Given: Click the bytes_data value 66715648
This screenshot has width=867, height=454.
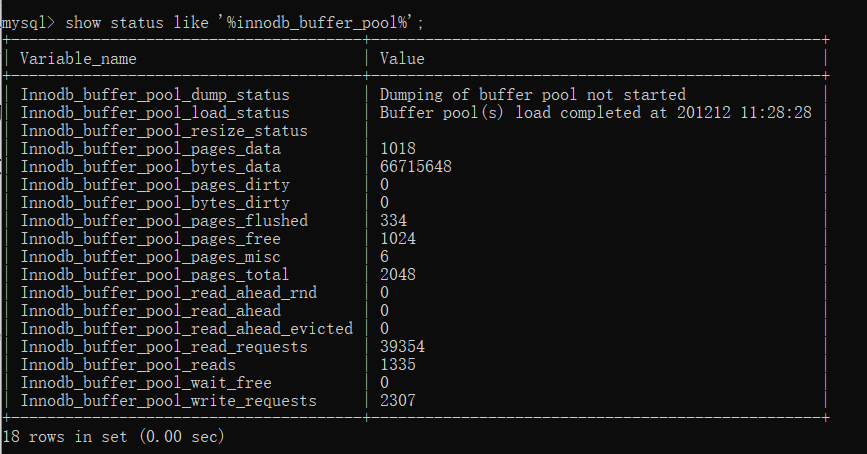Looking at the screenshot, I should coord(416,167).
